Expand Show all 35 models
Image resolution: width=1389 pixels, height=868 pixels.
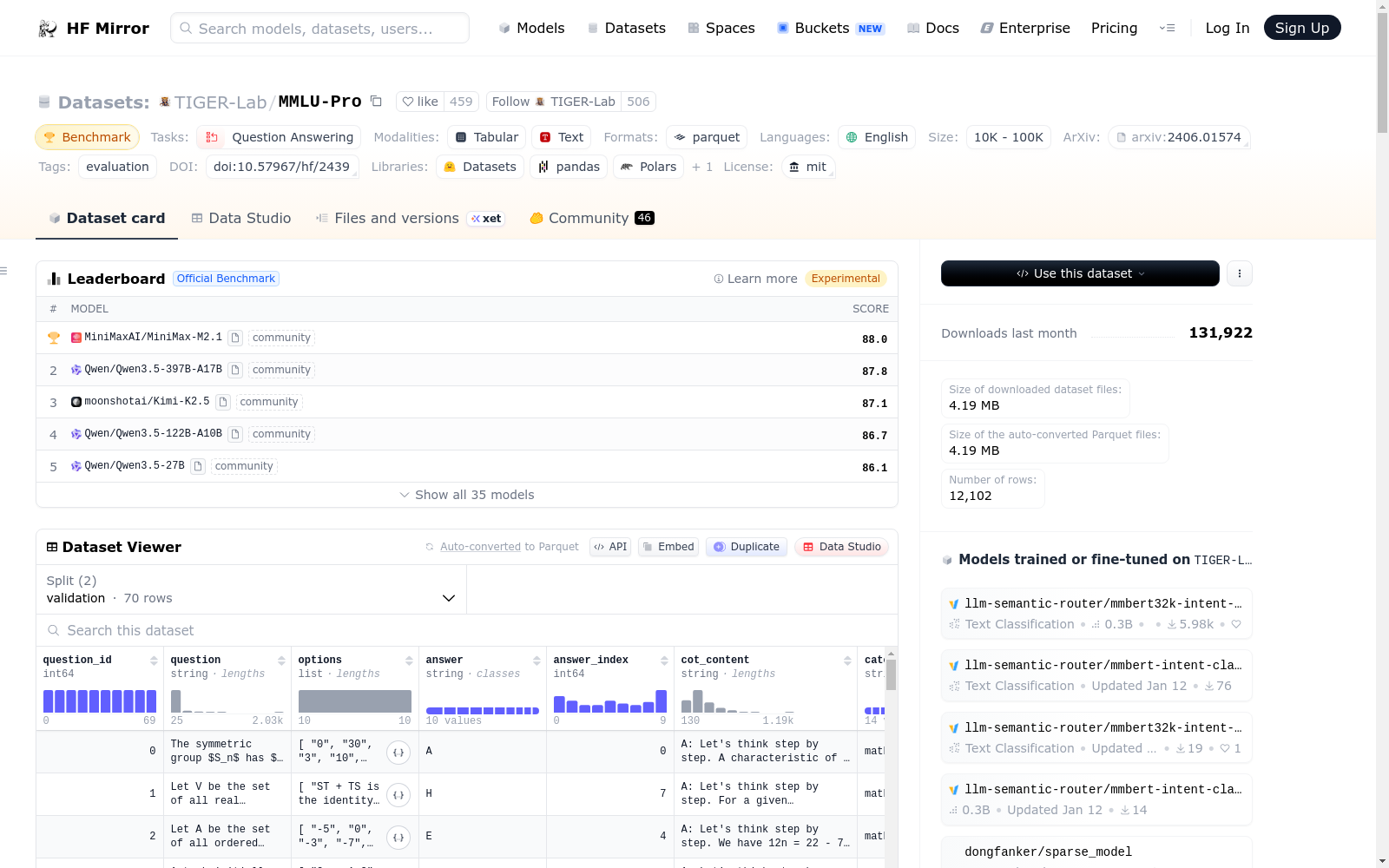click(x=467, y=495)
